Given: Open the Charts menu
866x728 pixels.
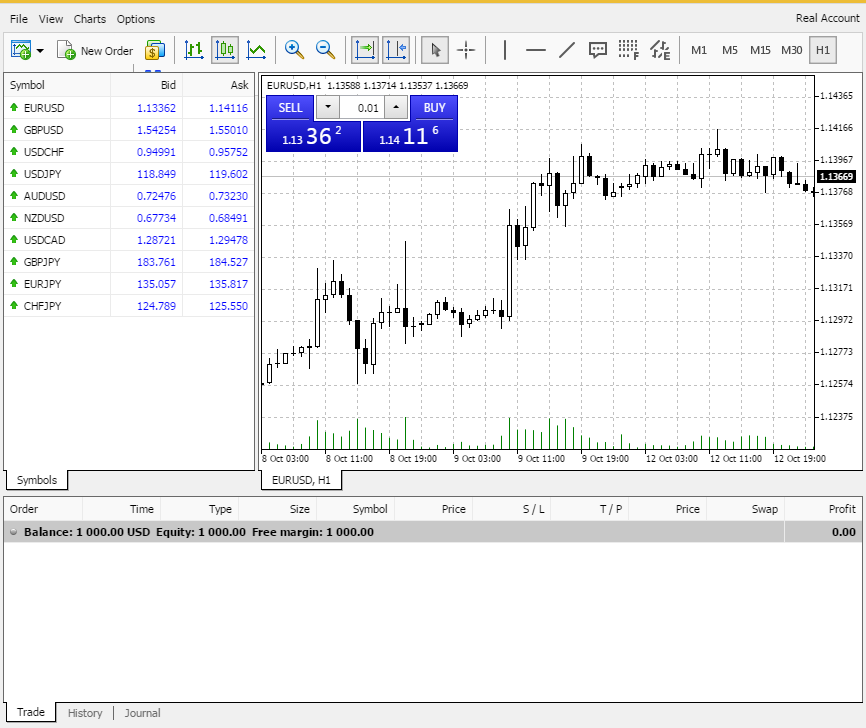Looking at the screenshot, I should (90, 19).
